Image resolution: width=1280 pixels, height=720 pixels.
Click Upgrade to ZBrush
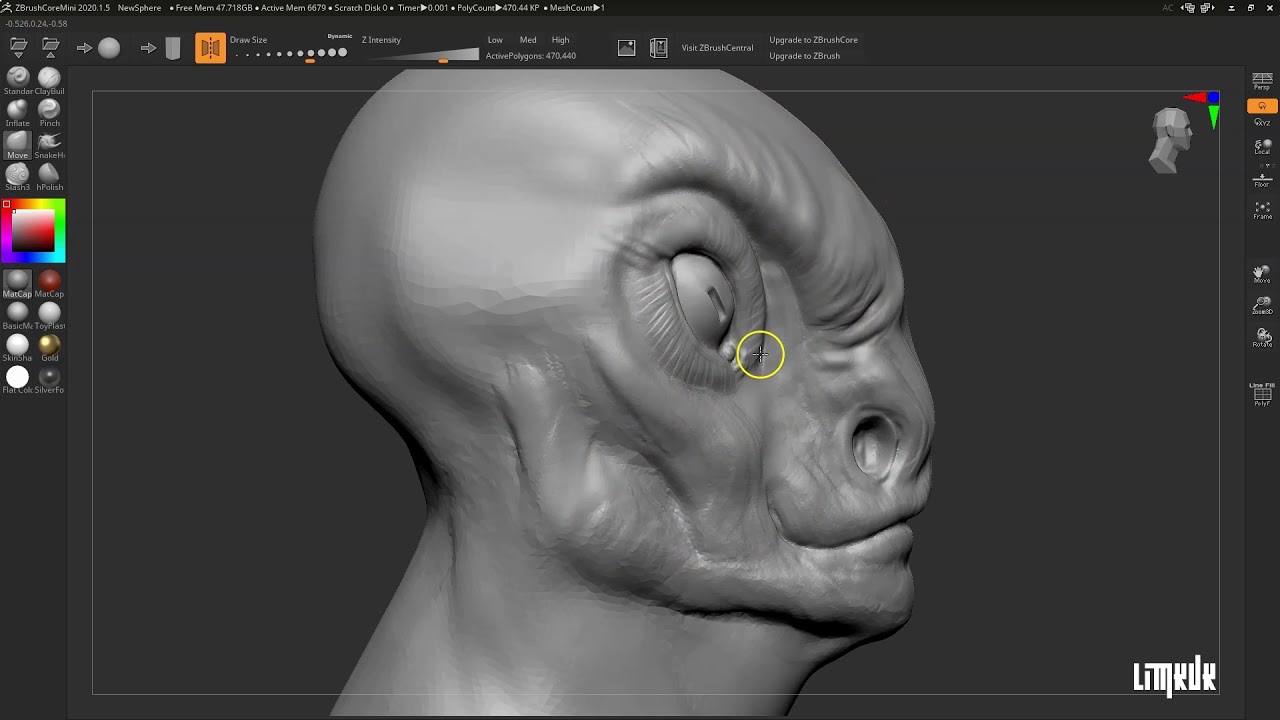click(804, 56)
